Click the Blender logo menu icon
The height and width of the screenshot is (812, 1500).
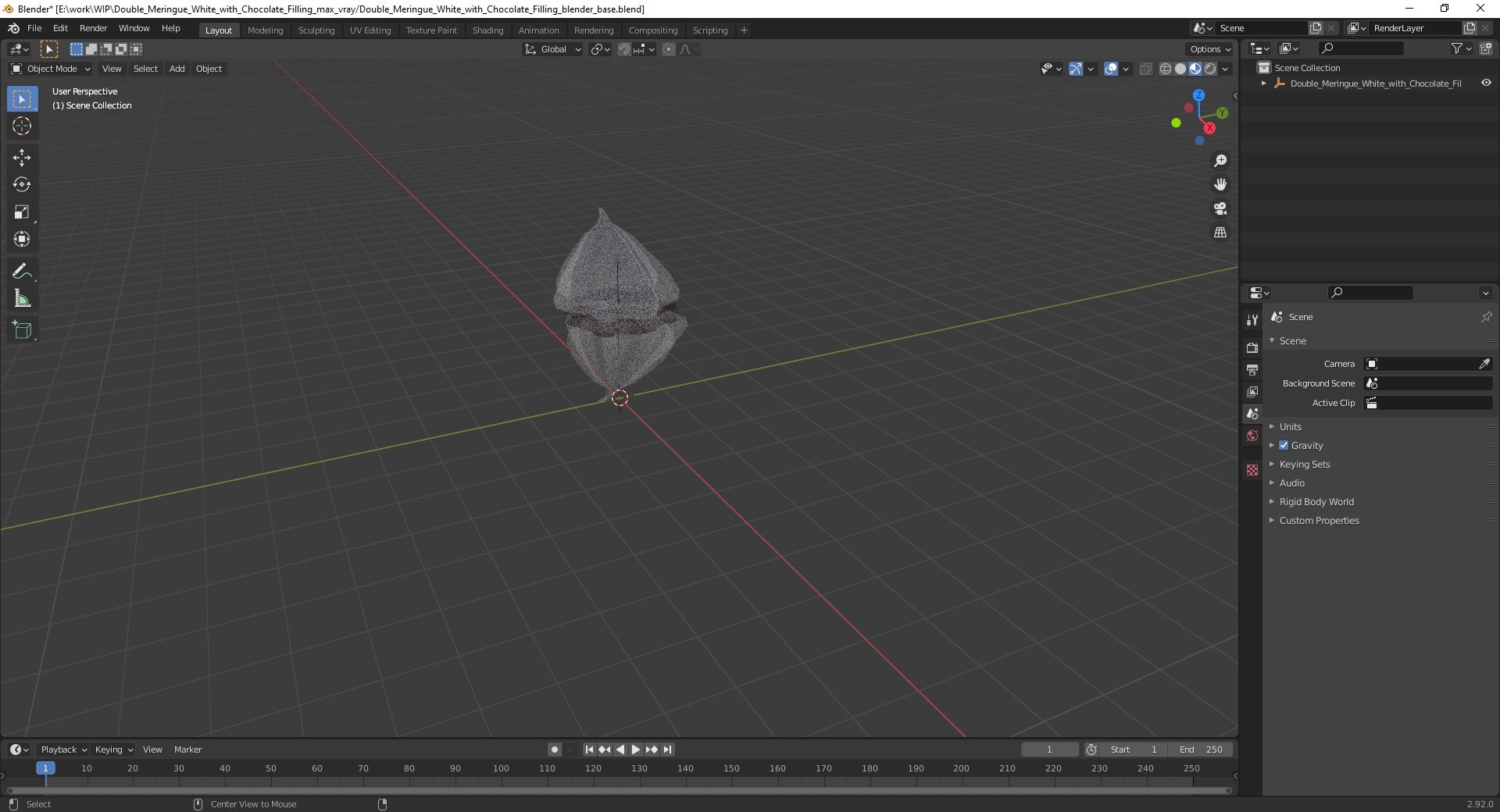pyautogui.click(x=13, y=28)
